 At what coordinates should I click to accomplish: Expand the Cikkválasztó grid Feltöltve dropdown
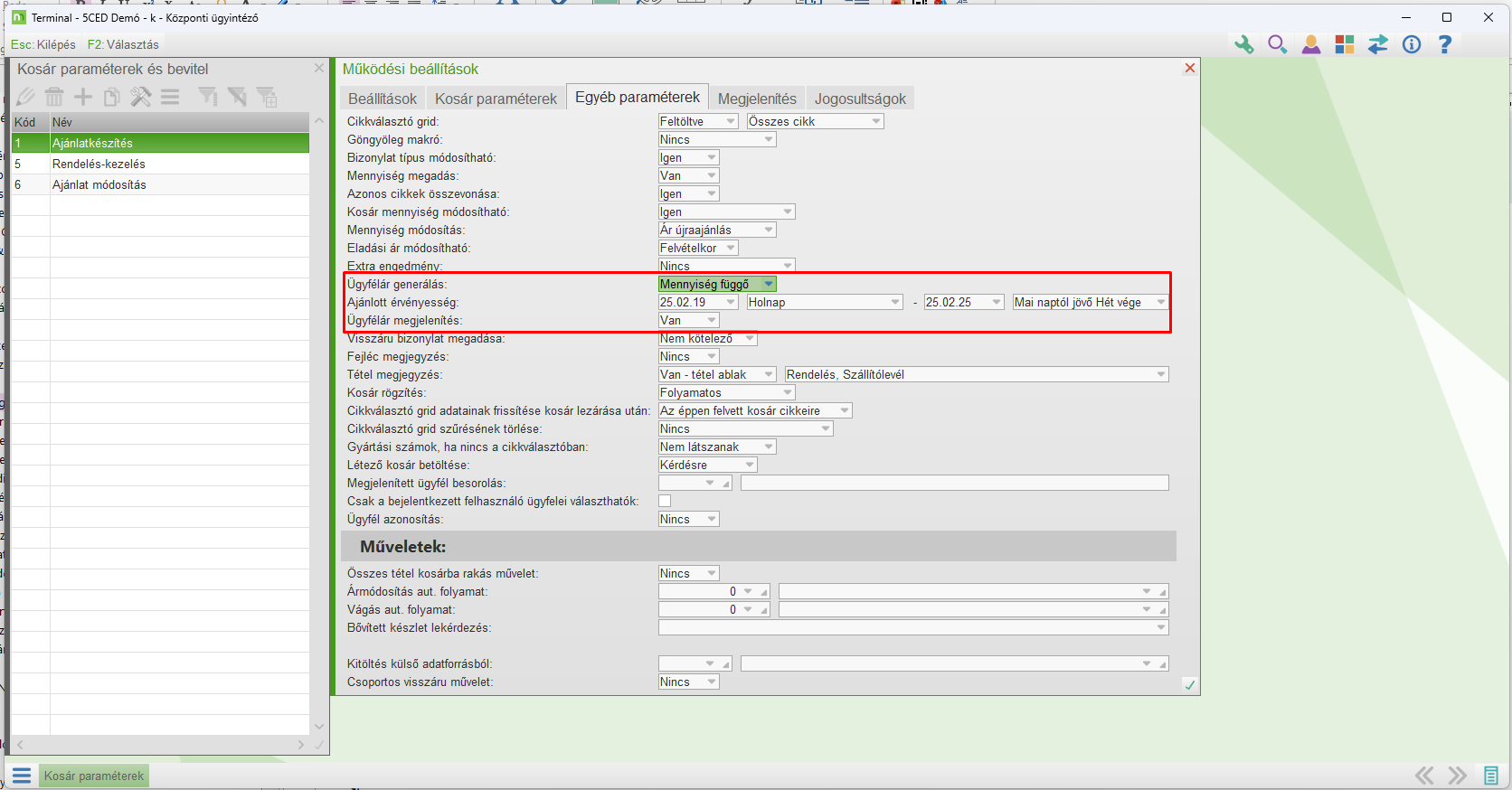[730, 121]
